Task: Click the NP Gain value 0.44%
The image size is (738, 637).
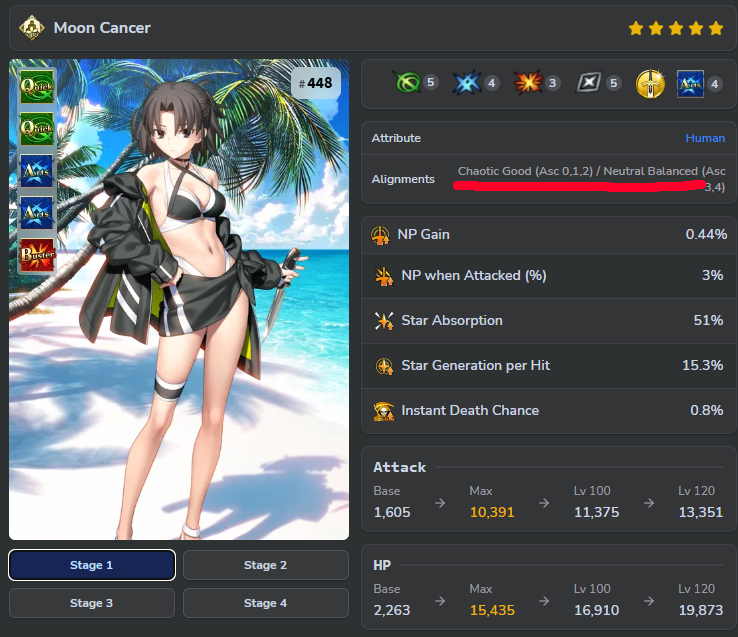Action: point(706,234)
